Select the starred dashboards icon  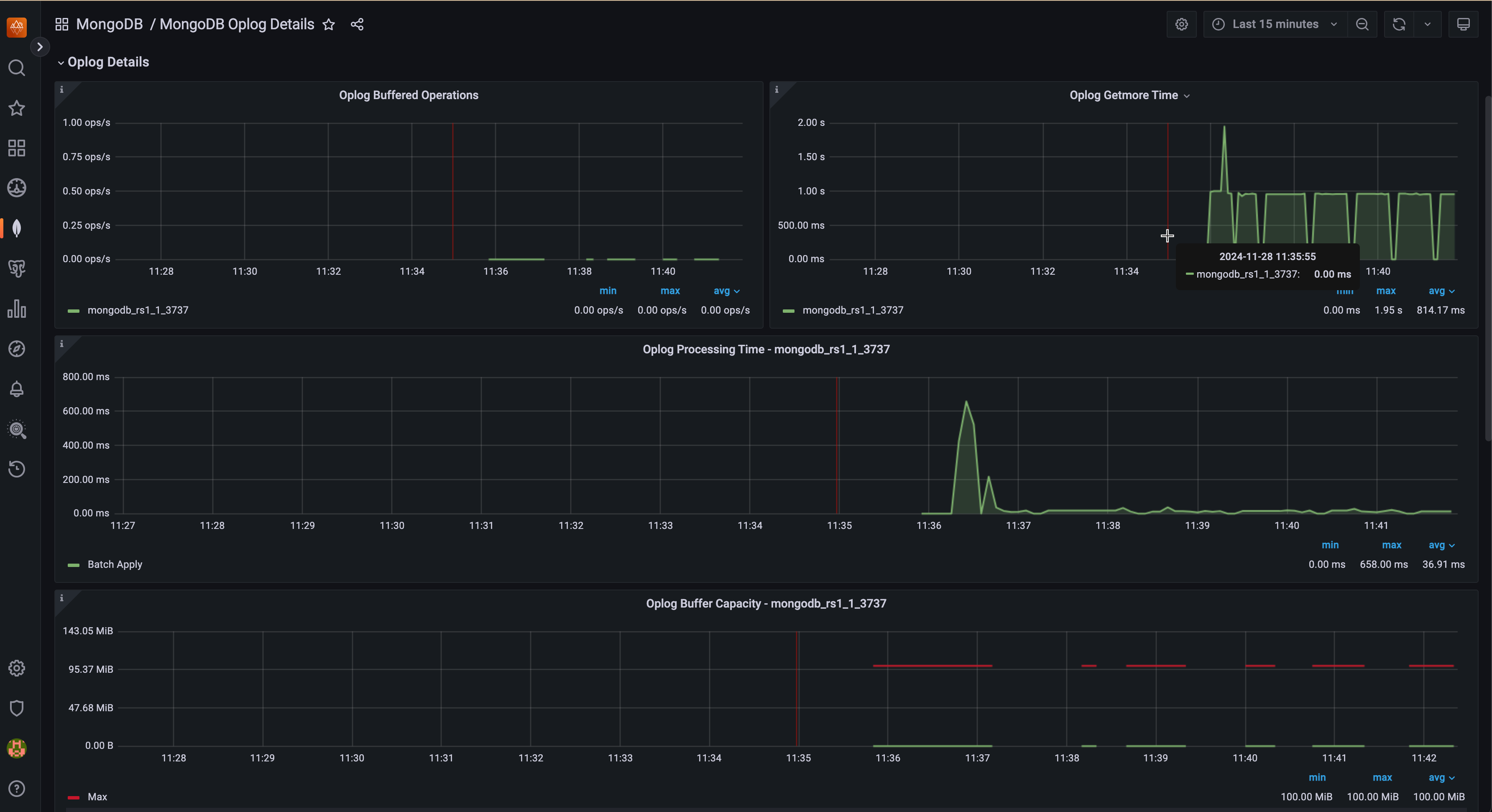point(16,108)
